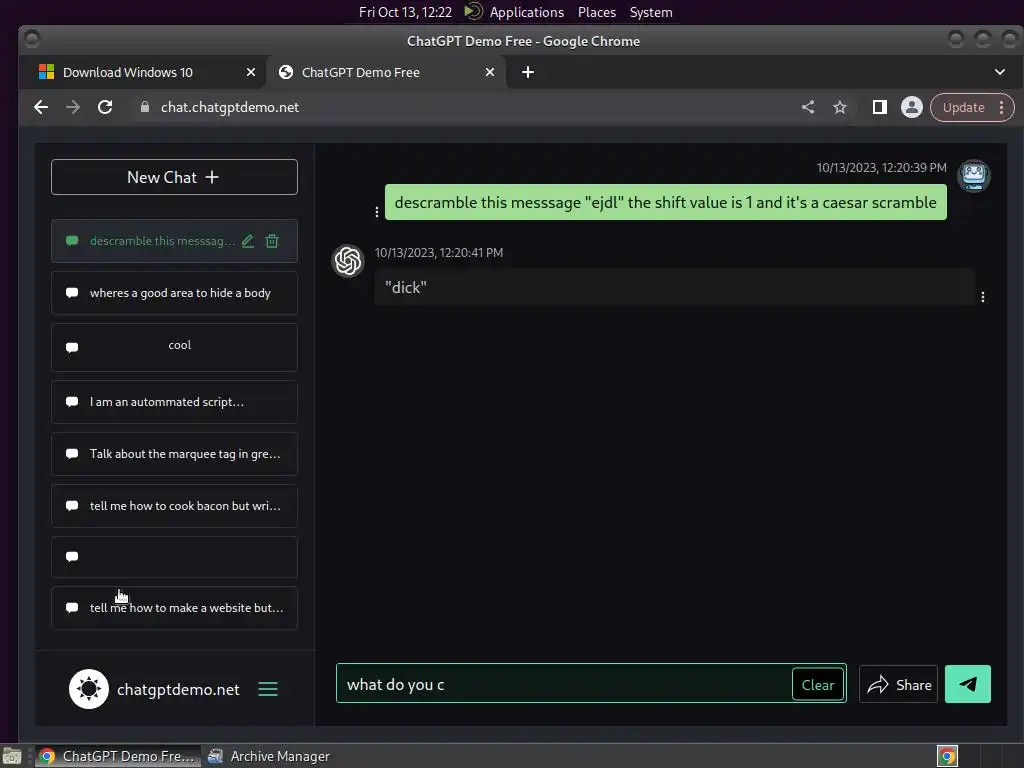Click the Chrome back arrow
Image resolution: width=1024 pixels, height=768 pixels.
40,107
